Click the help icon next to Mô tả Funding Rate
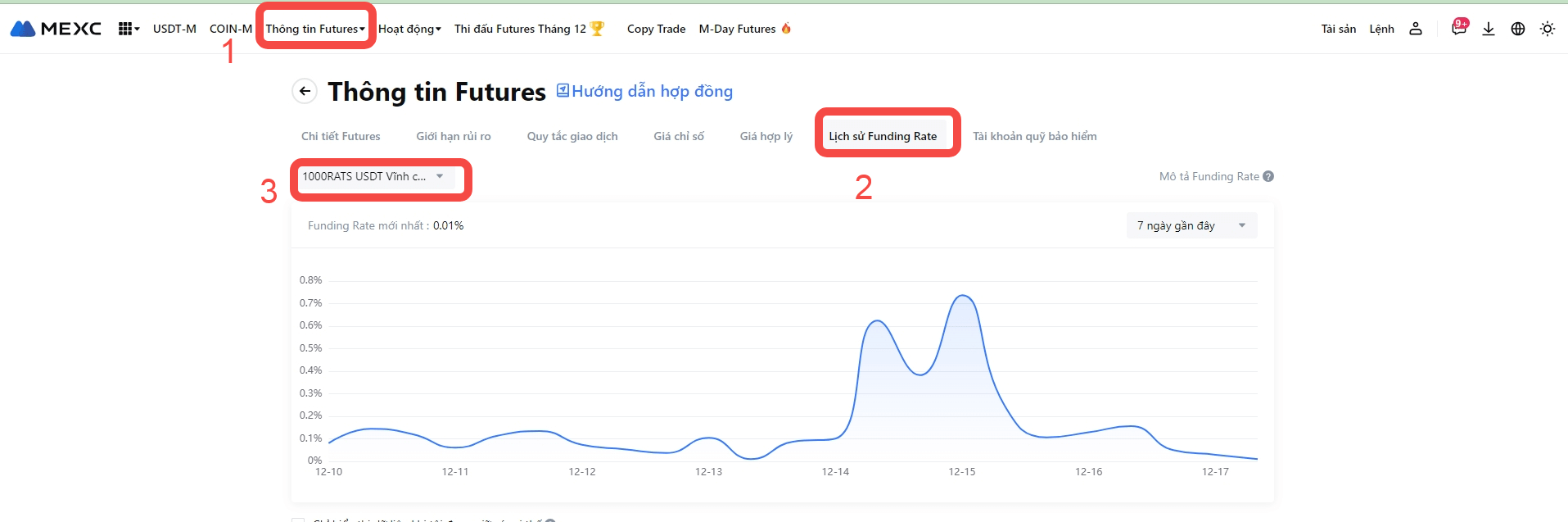1568x522 pixels. point(1268,176)
